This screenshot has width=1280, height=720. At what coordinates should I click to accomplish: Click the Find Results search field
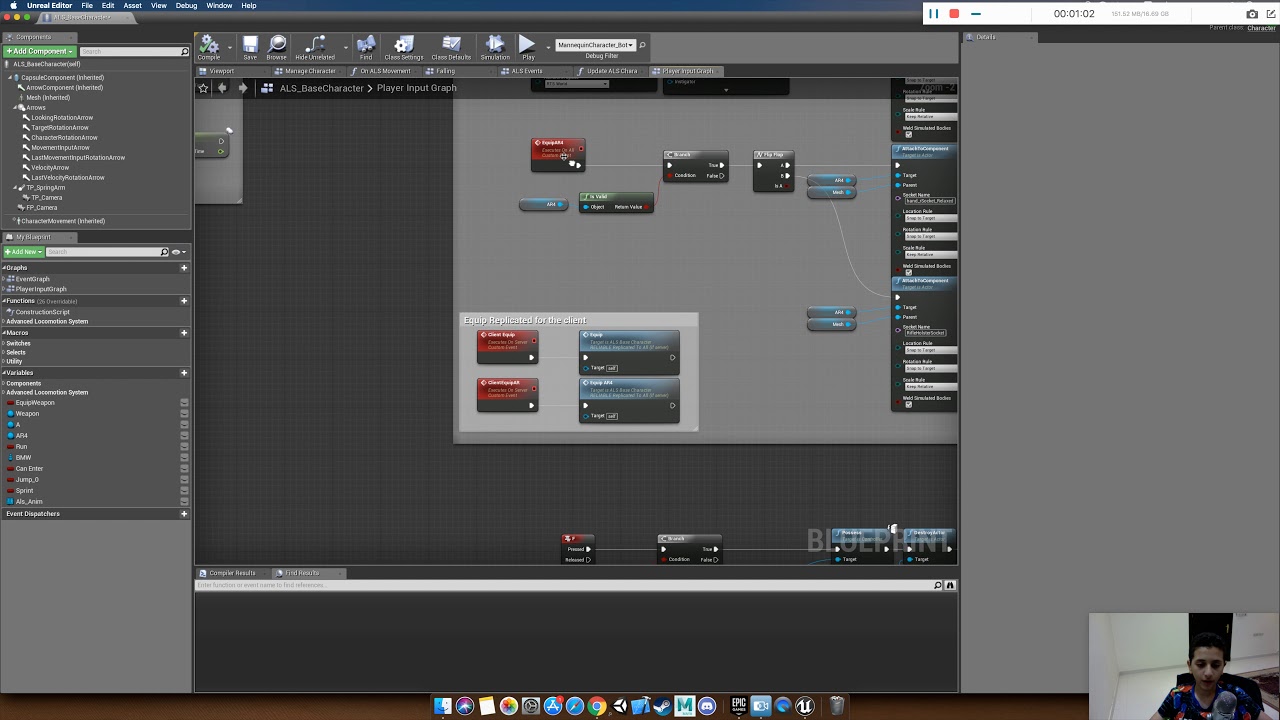coord(566,585)
